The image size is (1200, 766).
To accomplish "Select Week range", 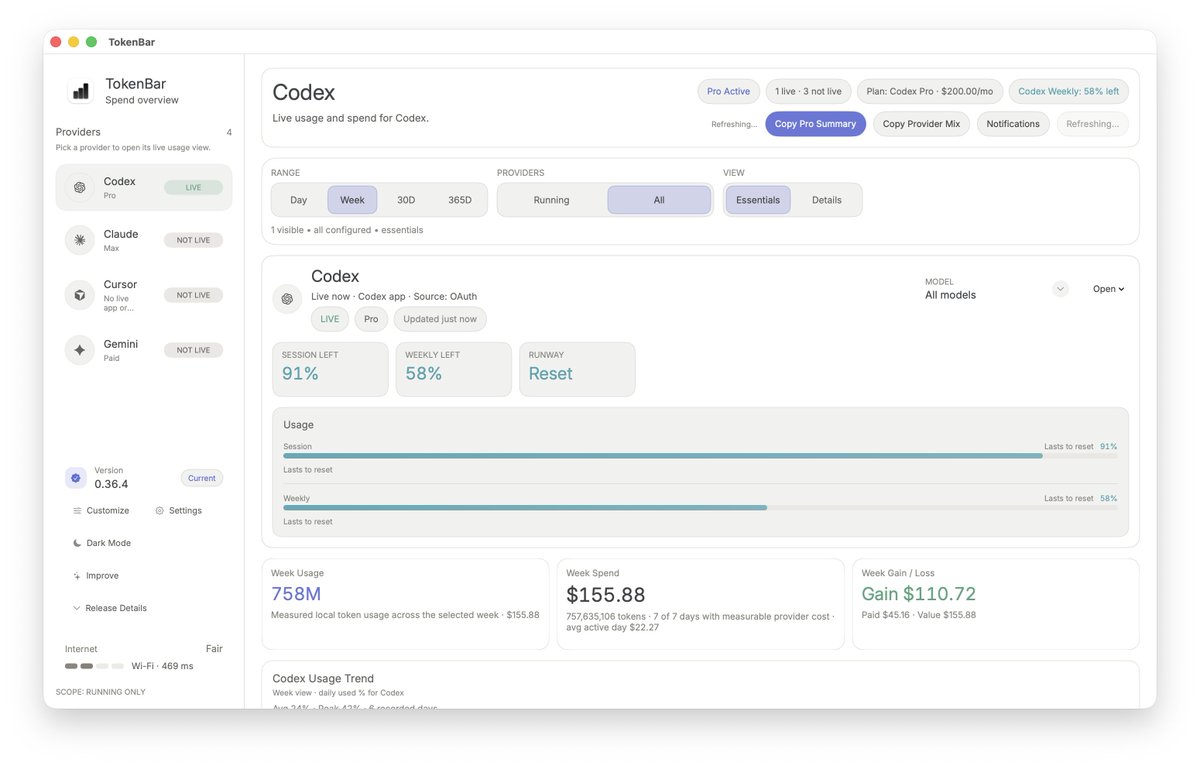I will point(352,200).
